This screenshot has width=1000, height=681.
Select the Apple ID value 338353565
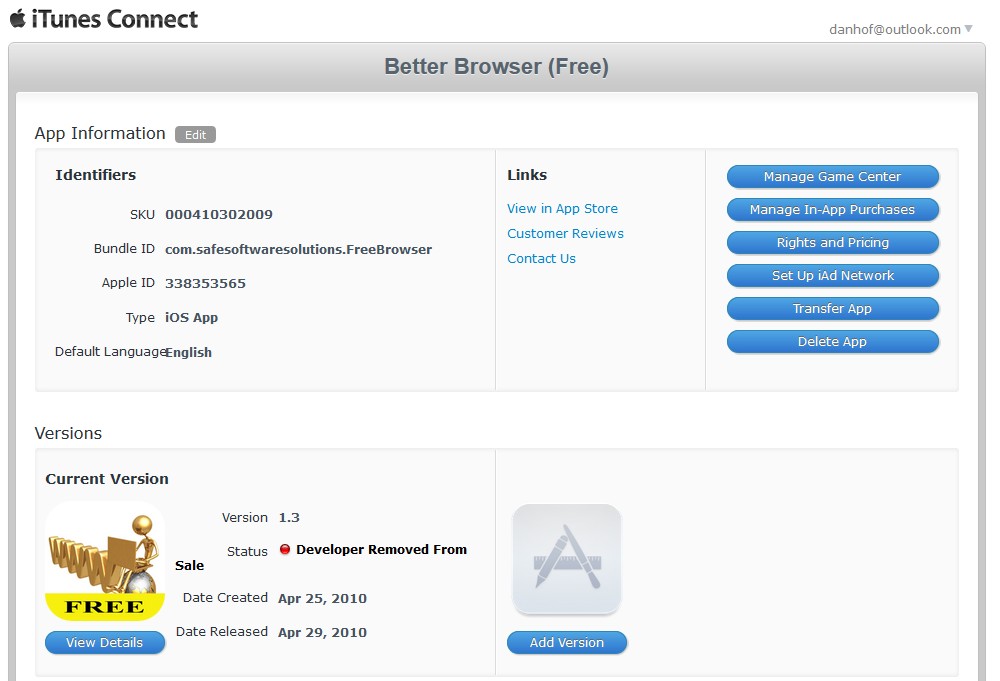coord(205,283)
